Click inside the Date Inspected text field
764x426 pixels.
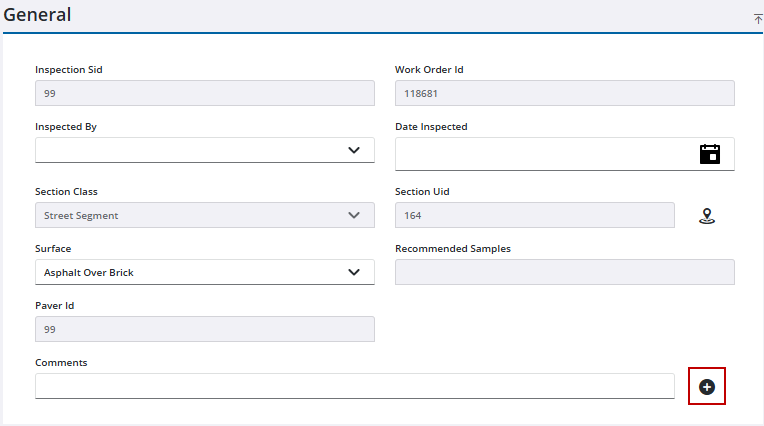540,153
